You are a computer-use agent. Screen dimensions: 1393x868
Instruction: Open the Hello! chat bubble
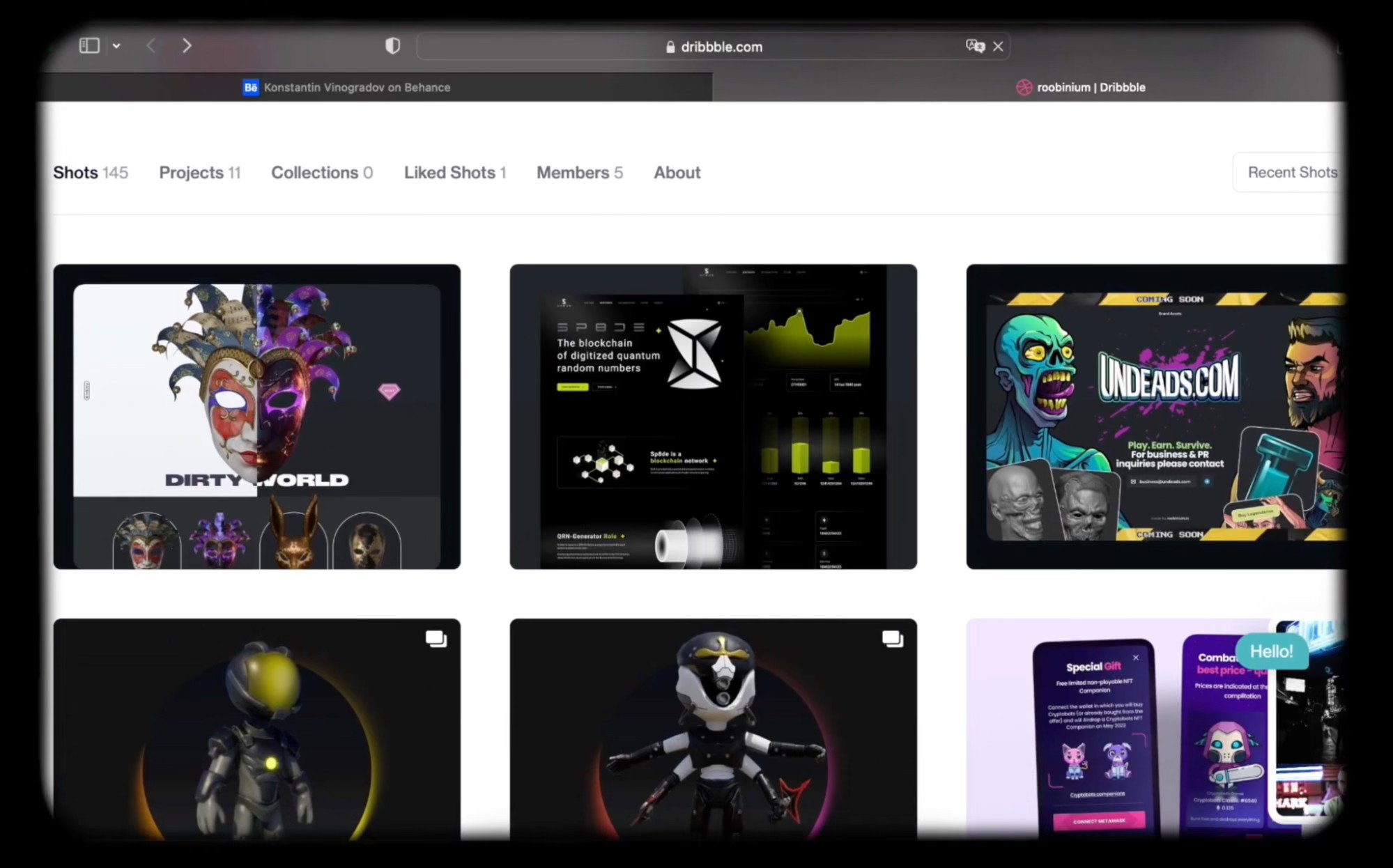coord(1270,651)
